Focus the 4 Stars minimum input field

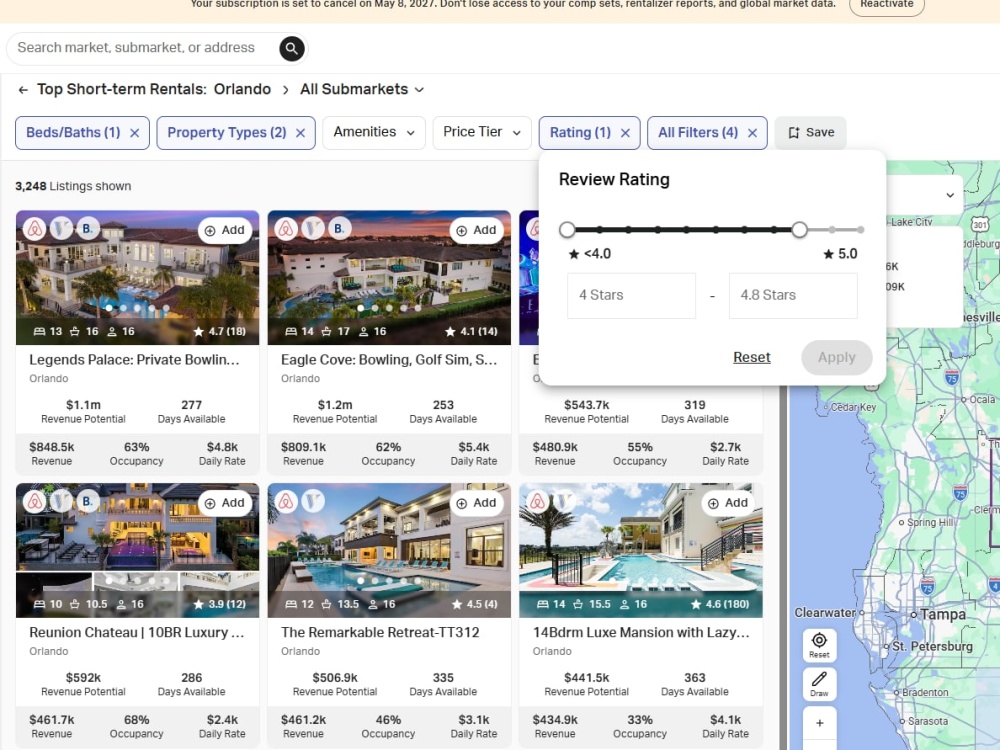(x=631, y=295)
